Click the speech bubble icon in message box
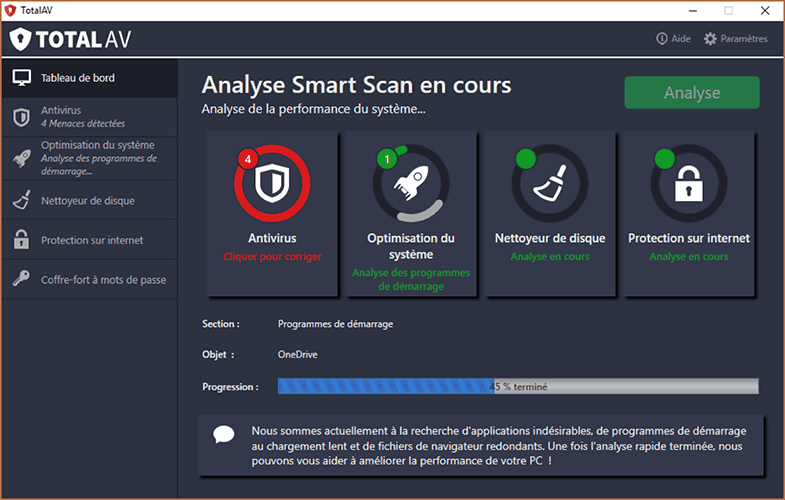 [223, 434]
